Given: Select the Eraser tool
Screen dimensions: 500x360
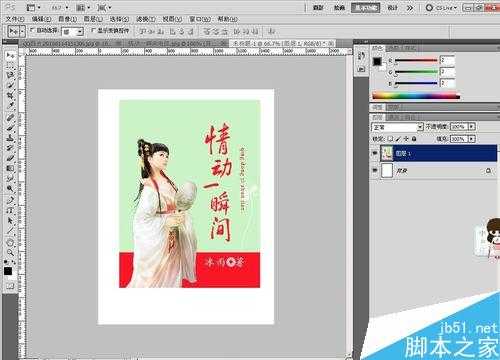Looking at the screenshot, I should coord(10,158).
